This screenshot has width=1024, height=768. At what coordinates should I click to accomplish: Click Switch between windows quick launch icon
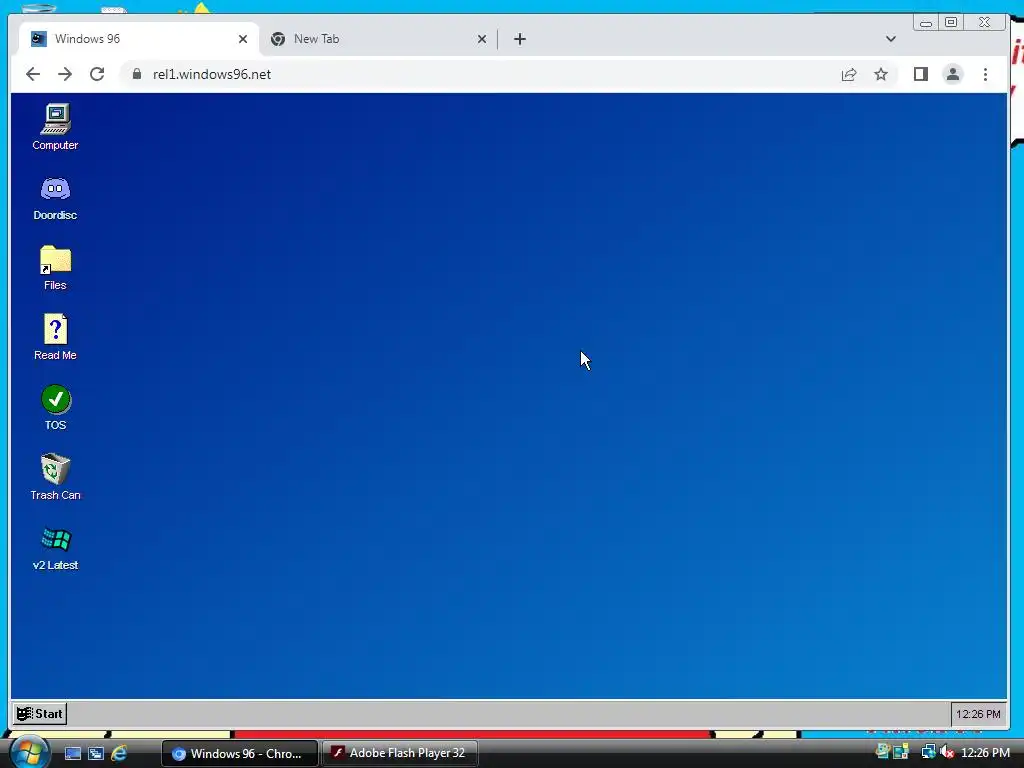(96, 754)
